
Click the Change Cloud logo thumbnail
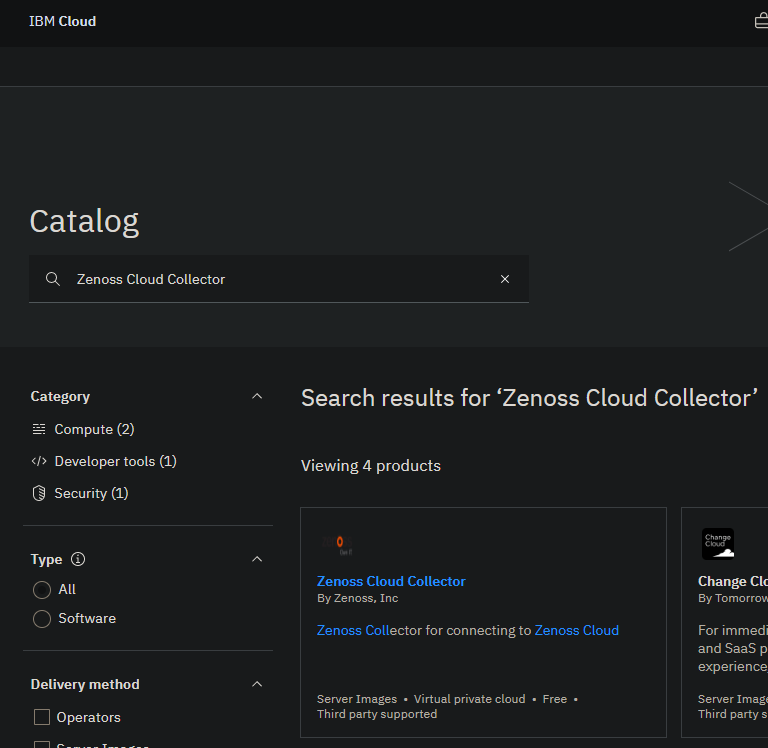click(x=718, y=544)
